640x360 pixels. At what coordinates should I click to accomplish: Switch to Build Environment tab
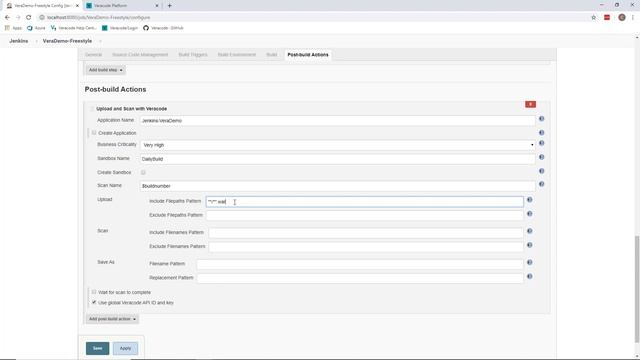pos(237,55)
